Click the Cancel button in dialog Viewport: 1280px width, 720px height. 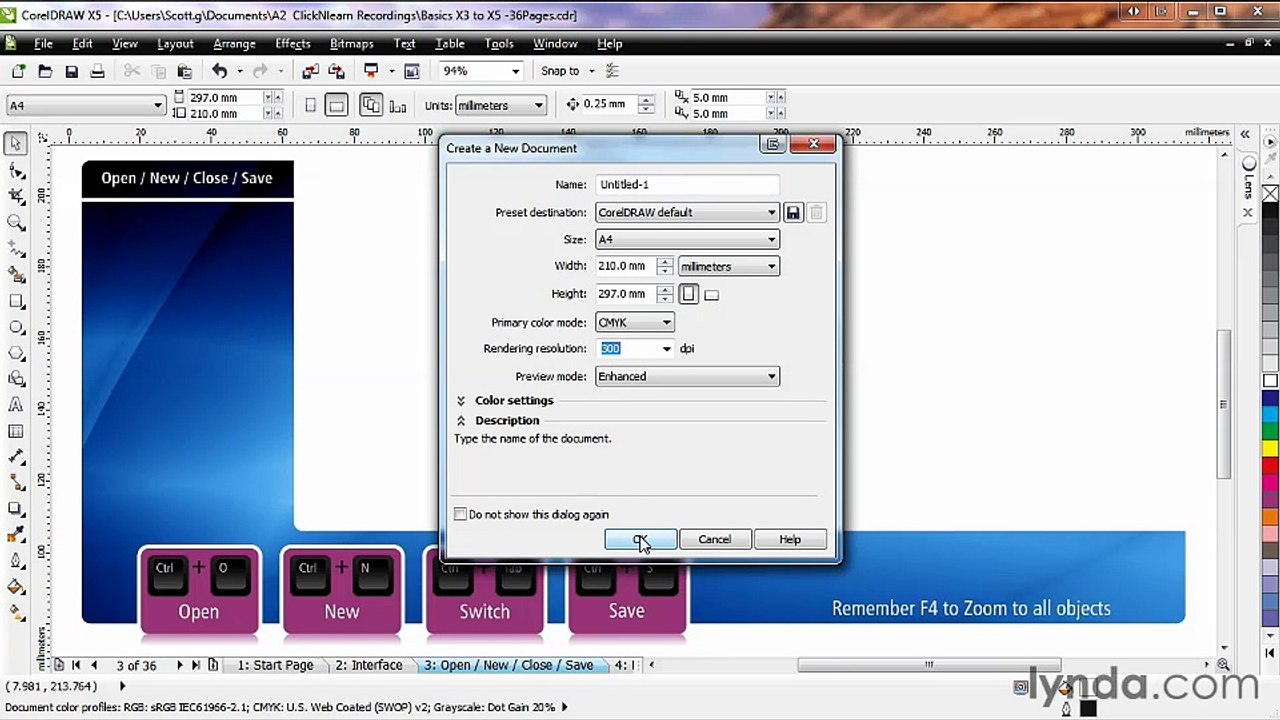pos(715,540)
